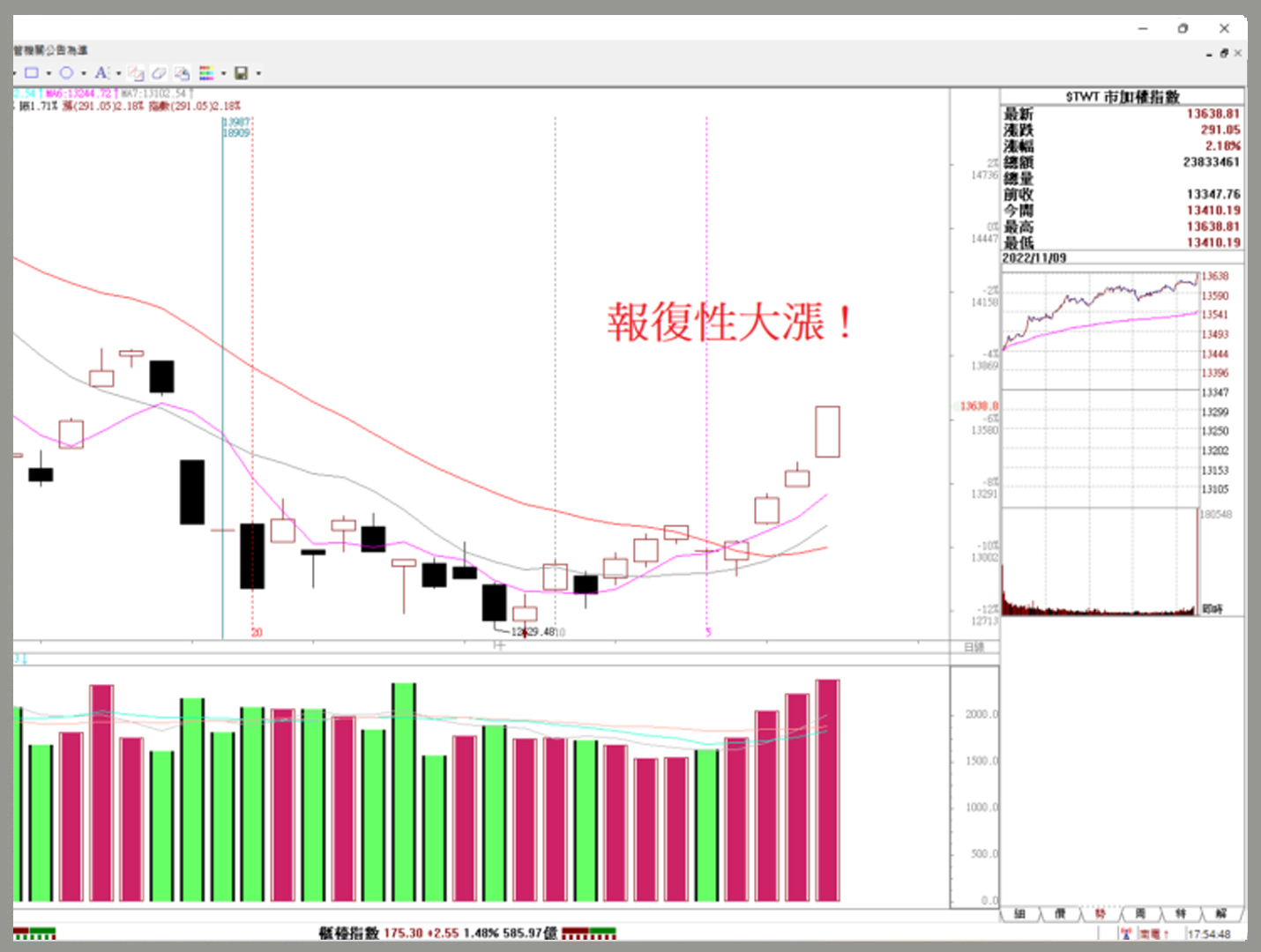Click the date 2022/11/09
The height and width of the screenshot is (952, 1261).
click(1033, 258)
